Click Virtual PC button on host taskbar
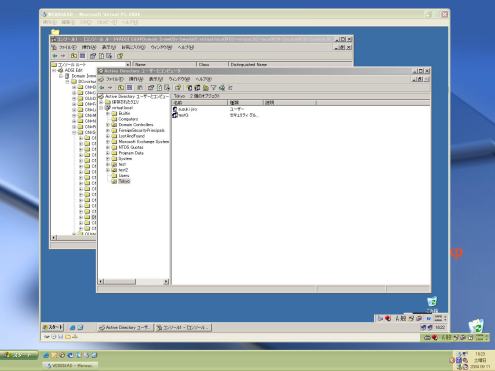 tap(71, 366)
